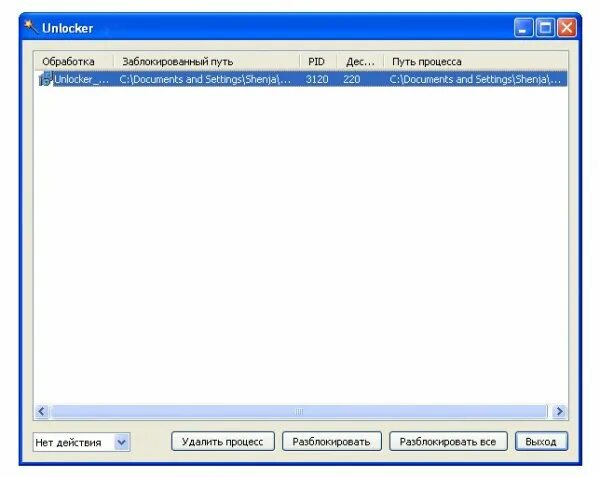Click the "Выход" button
Viewport: 600px width, 477px height.
tap(541, 441)
